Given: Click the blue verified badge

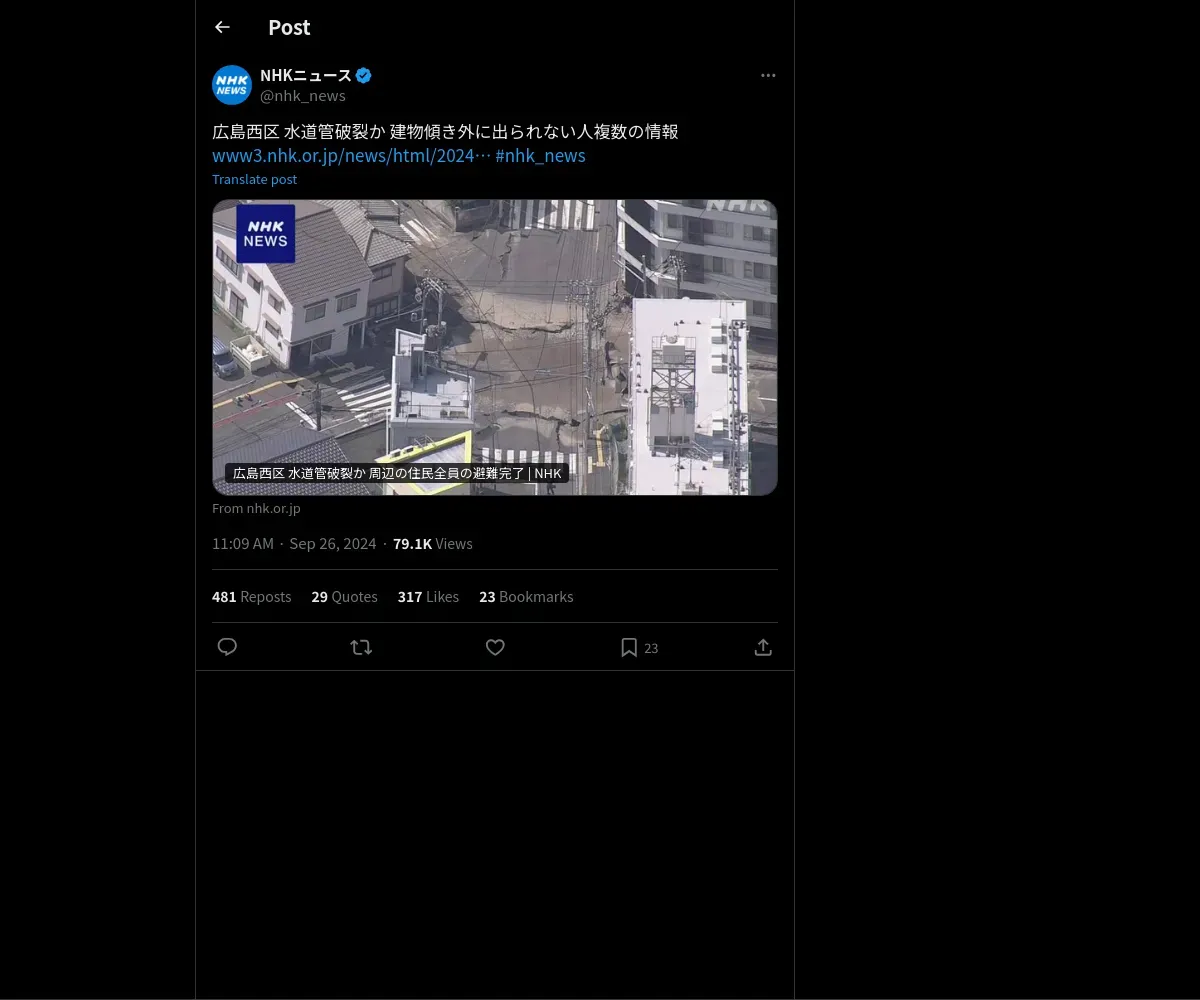Looking at the screenshot, I should [364, 75].
